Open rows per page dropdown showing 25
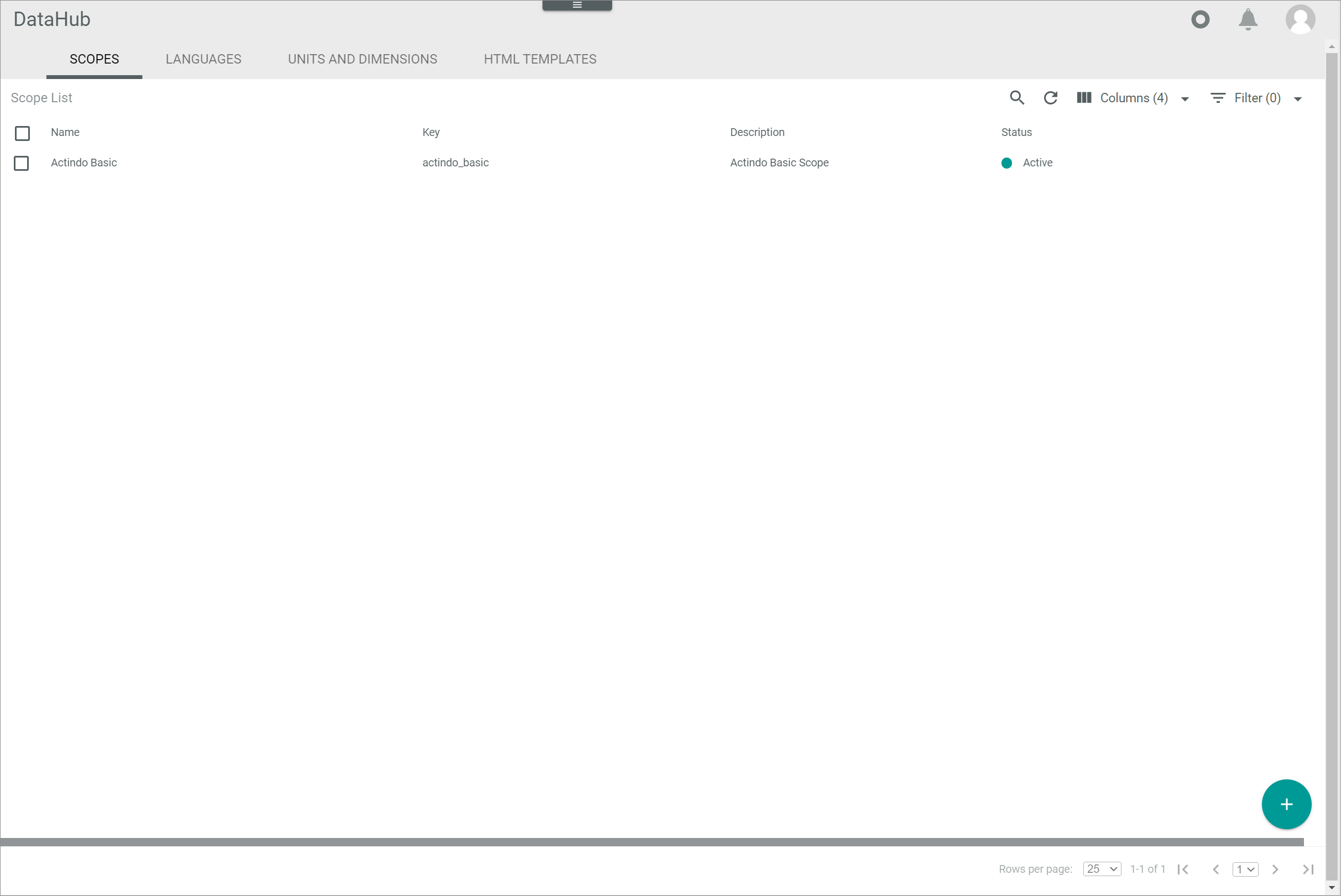This screenshot has height=896, width=1341. coord(1102,868)
